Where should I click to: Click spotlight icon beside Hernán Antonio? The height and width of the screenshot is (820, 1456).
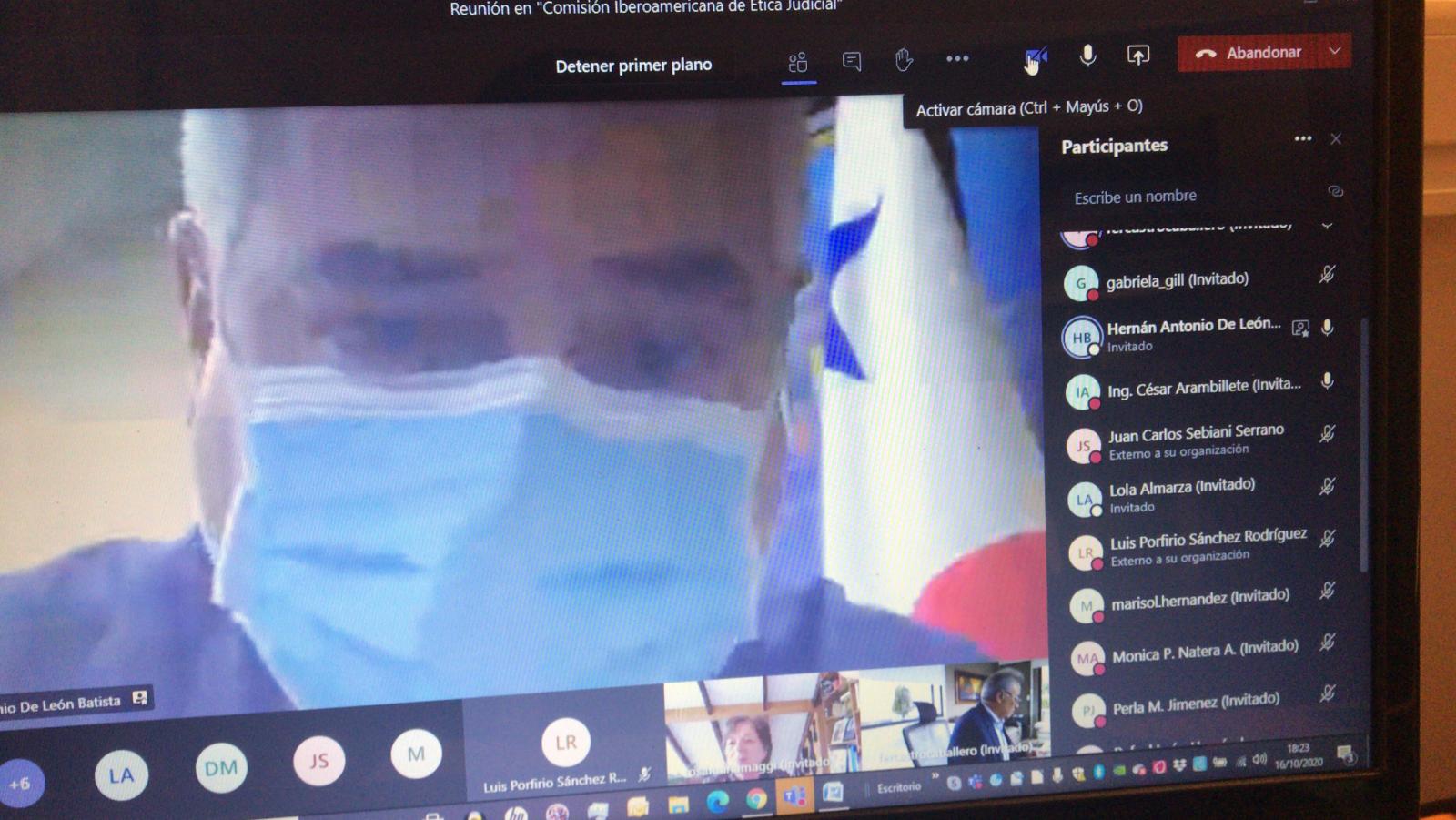point(1301,328)
